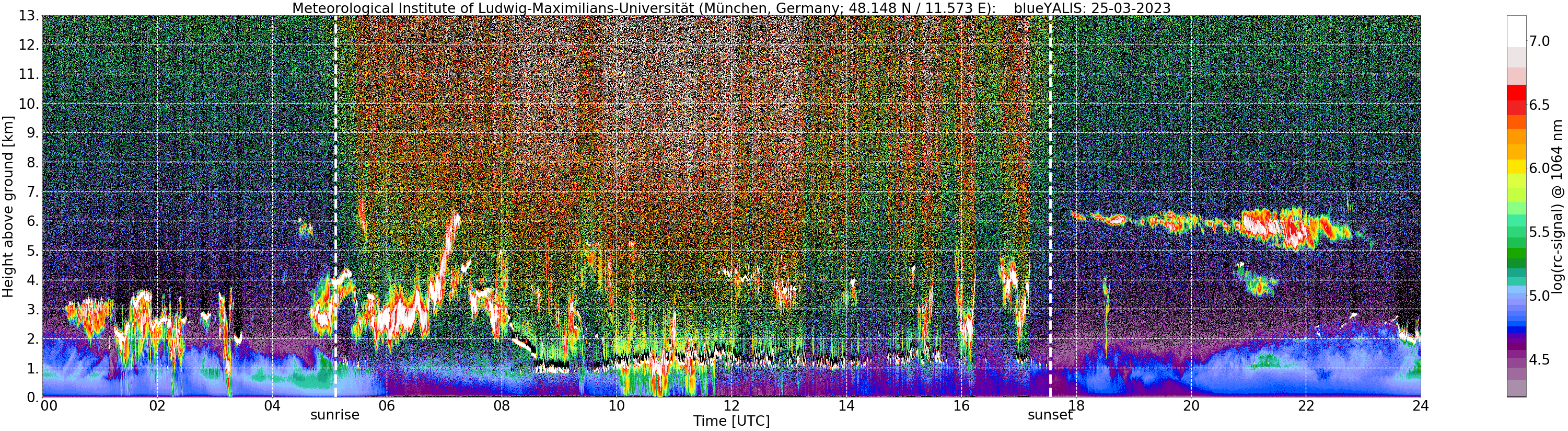Click the '3.' height axis tick label
This screenshot has height=431, width=1568.
tap(32, 310)
